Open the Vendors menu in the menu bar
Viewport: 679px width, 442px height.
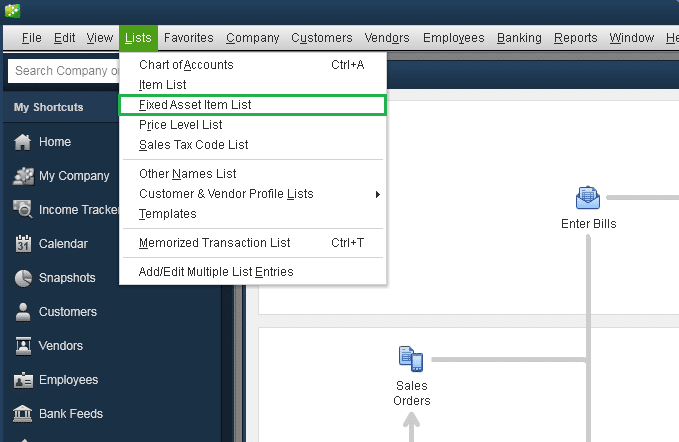pos(387,38)
